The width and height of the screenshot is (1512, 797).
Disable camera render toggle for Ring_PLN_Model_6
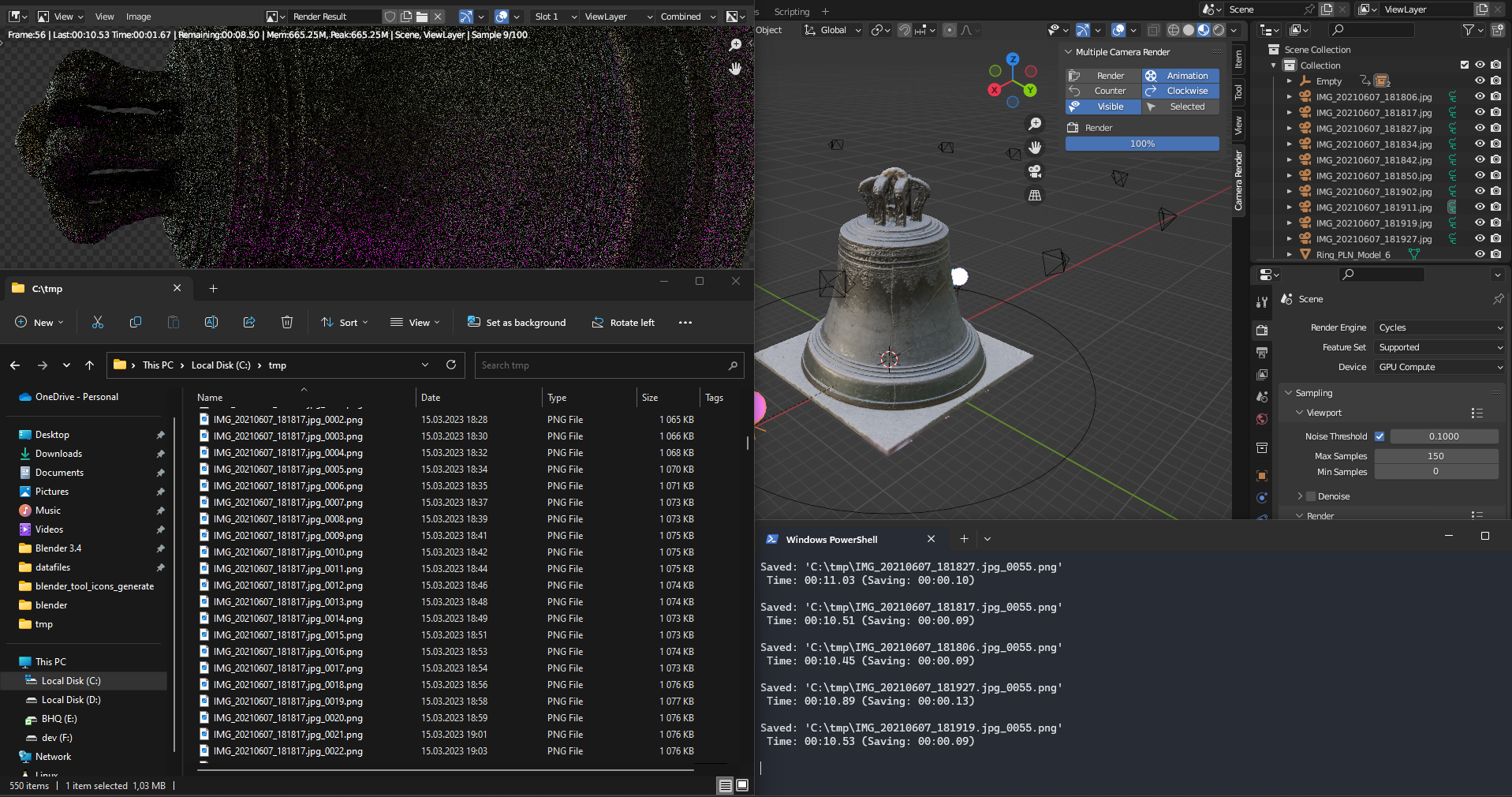1496,254
